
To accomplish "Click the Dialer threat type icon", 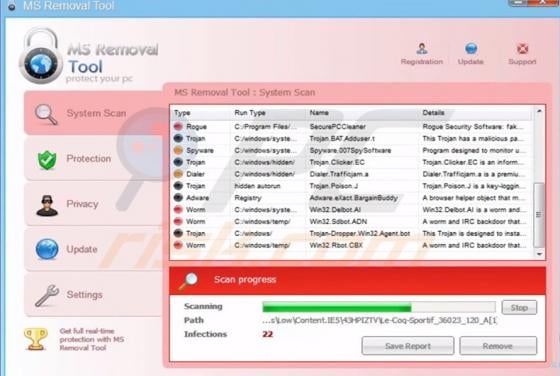I will tap(178, 174).
